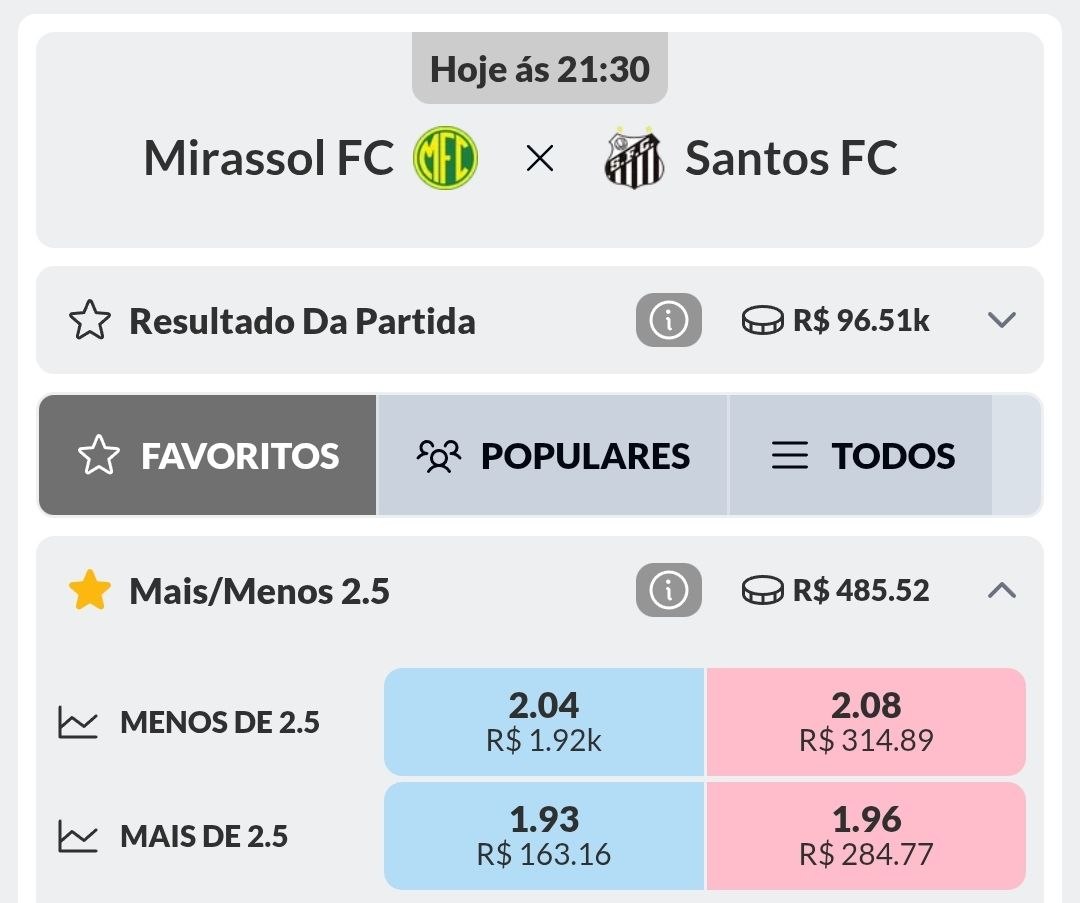The width and height of the screenshot is (1080, 903).
Task: Collapse the Mais/Menos 2.5 section
Action: click(1001, 591)
